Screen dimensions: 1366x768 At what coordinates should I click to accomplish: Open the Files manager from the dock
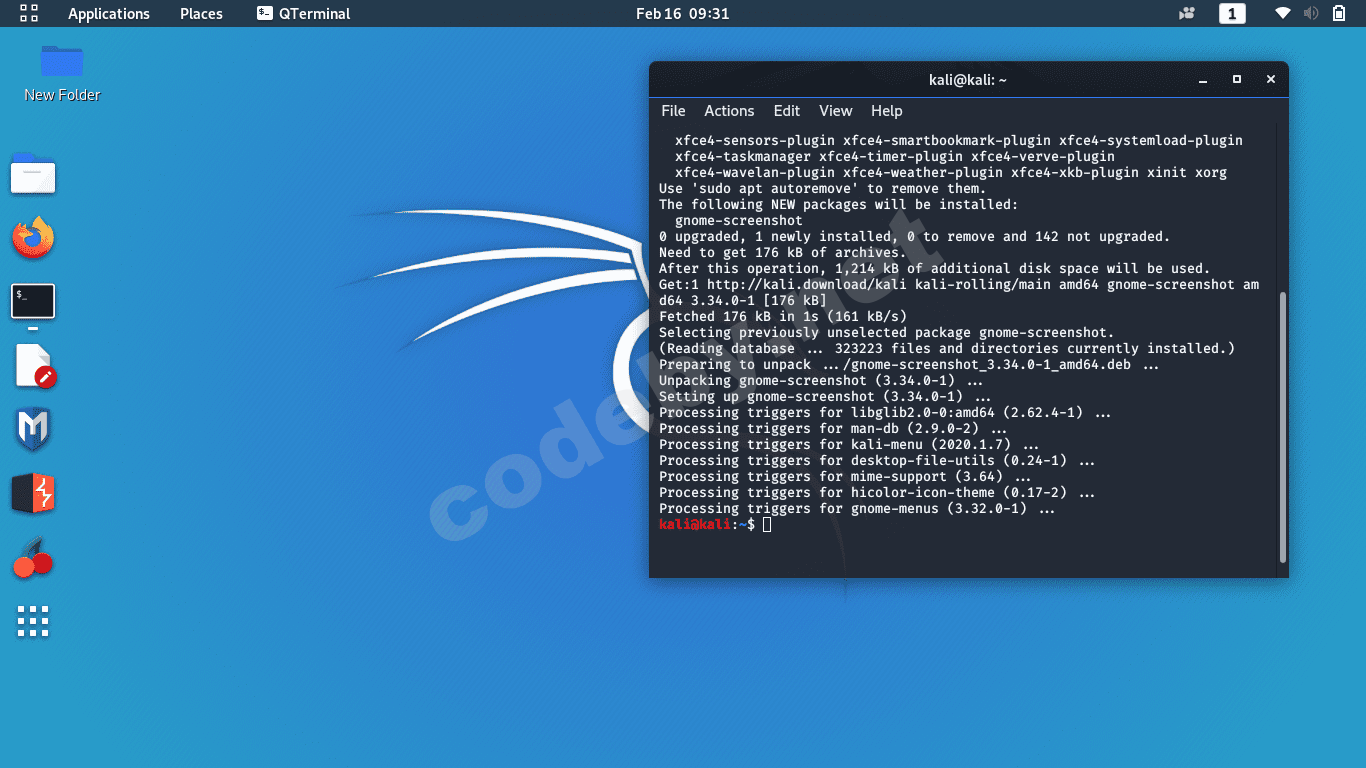pos(33,174)
